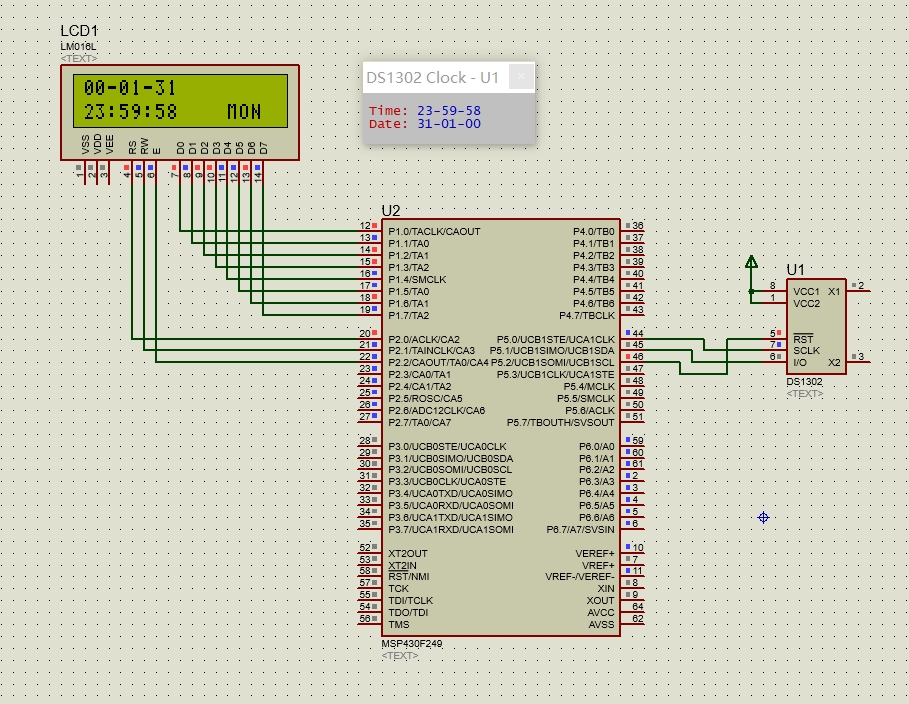Click the DS1302 Clock - U1 title bar

432,78
